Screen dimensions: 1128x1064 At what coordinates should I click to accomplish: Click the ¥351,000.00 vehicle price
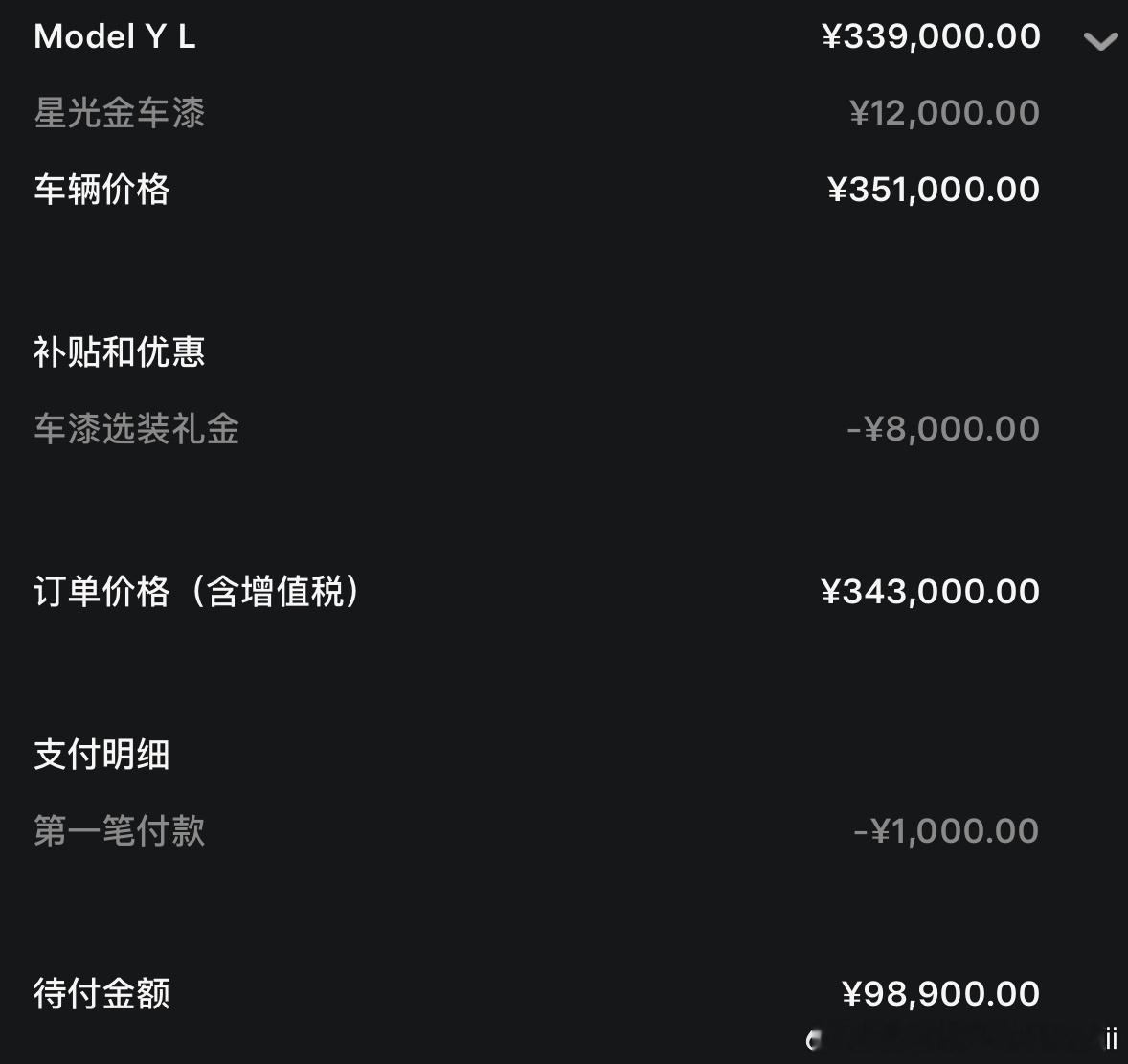point(934,190)
